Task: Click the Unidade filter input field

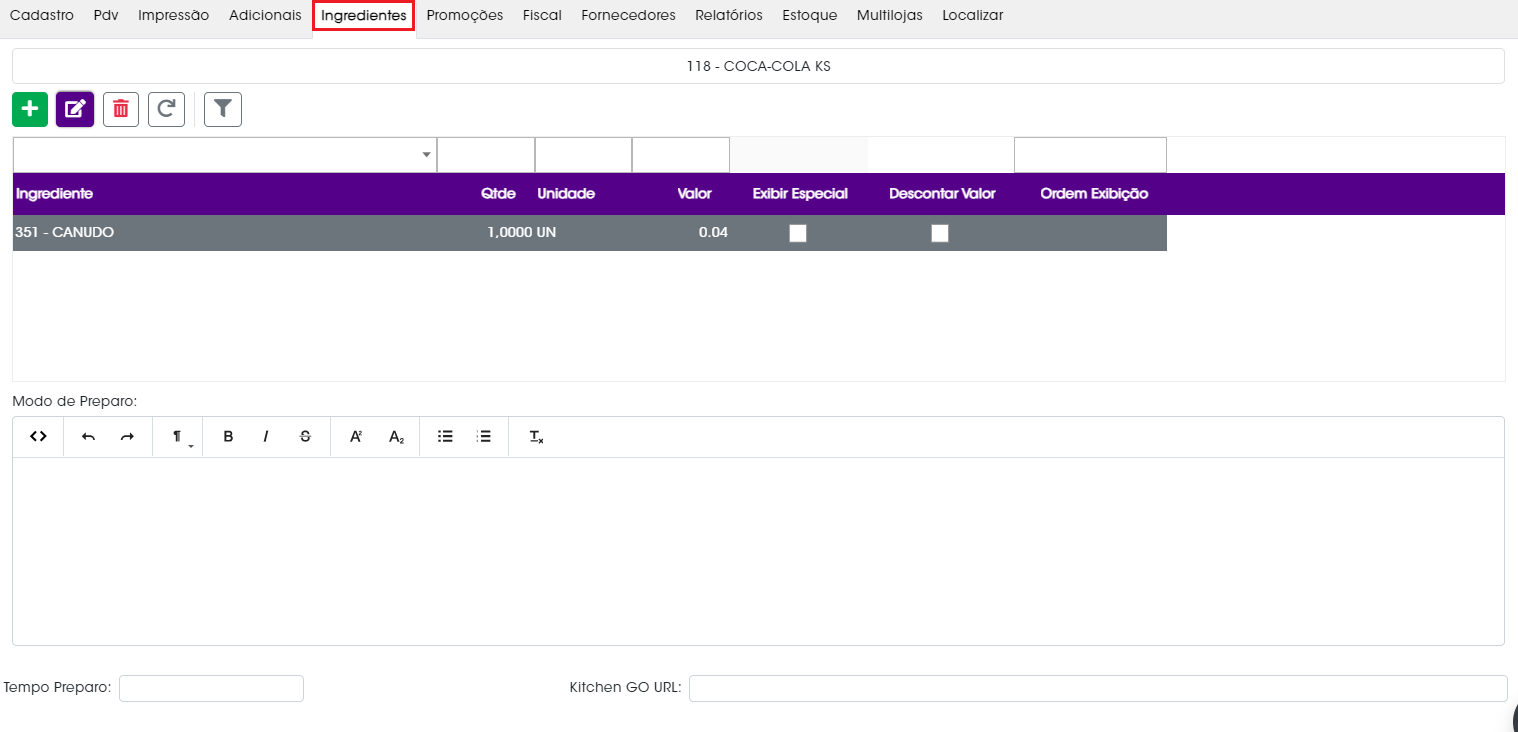Action: [x=583, y=155]
